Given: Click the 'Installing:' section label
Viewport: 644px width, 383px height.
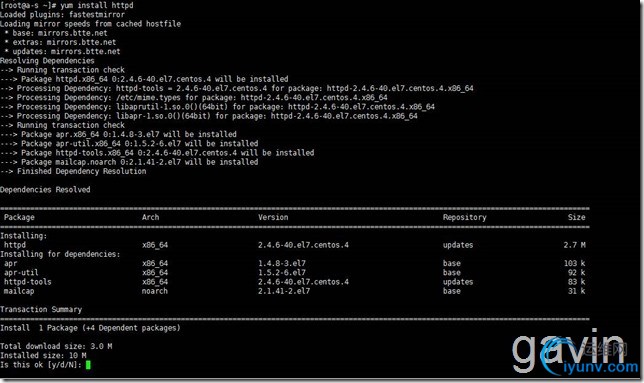Looking at the screenshot, I should tap(23, 236).
